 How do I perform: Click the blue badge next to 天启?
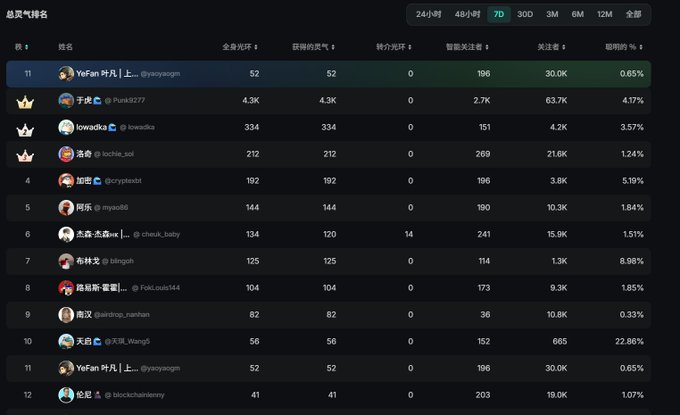pos(98,341)
